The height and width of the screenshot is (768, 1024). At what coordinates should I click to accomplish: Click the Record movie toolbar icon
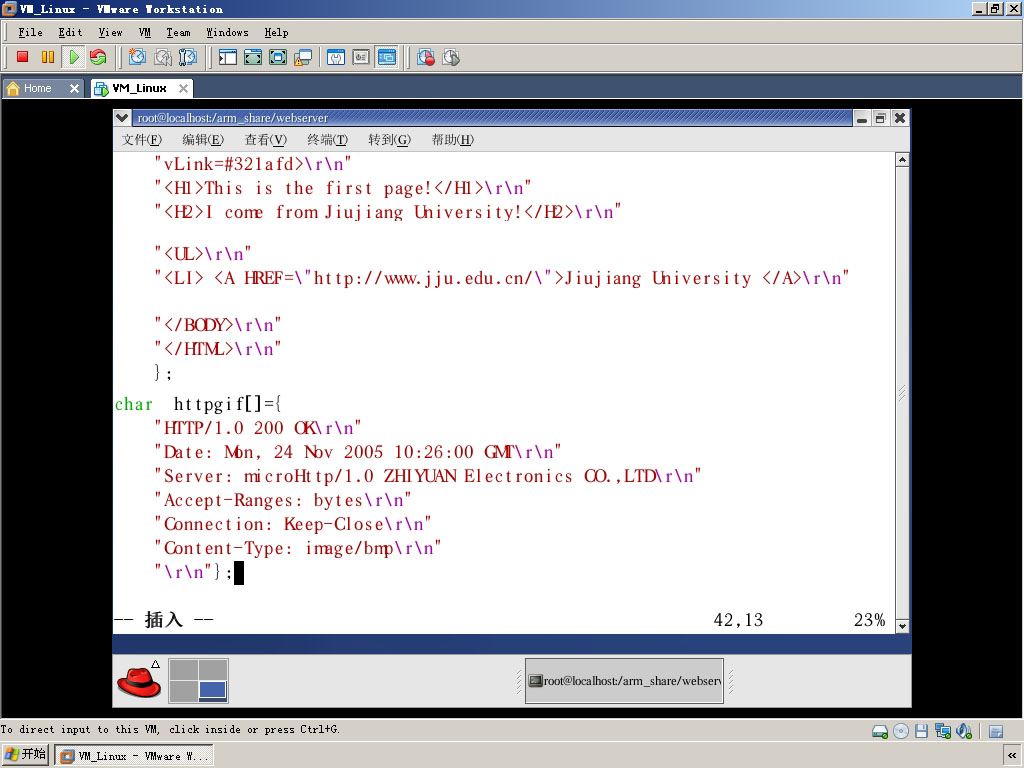pos(426,57)
